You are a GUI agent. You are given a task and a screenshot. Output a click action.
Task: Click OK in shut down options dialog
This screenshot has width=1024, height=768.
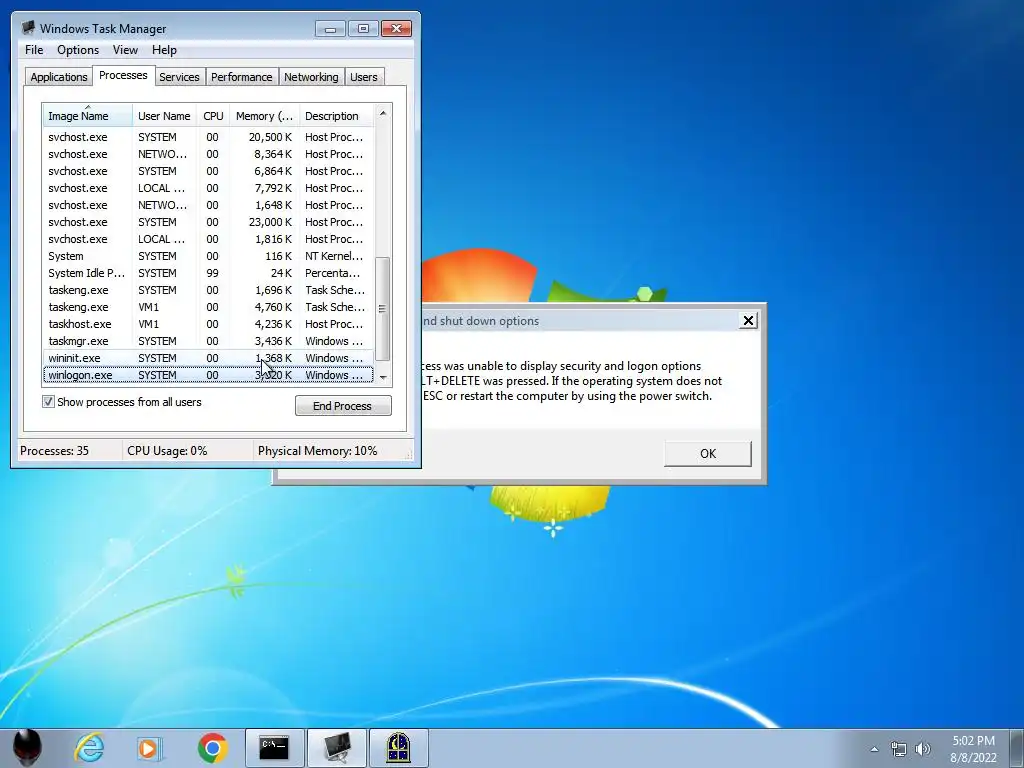707,453
